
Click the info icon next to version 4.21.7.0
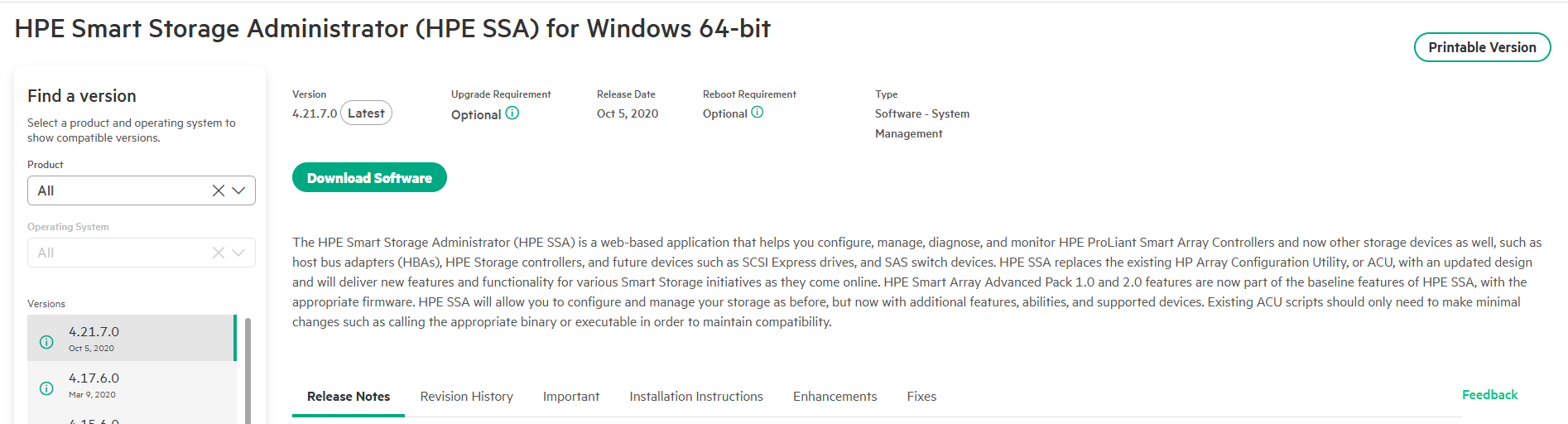pyautogui.click(x=47, y=342)
